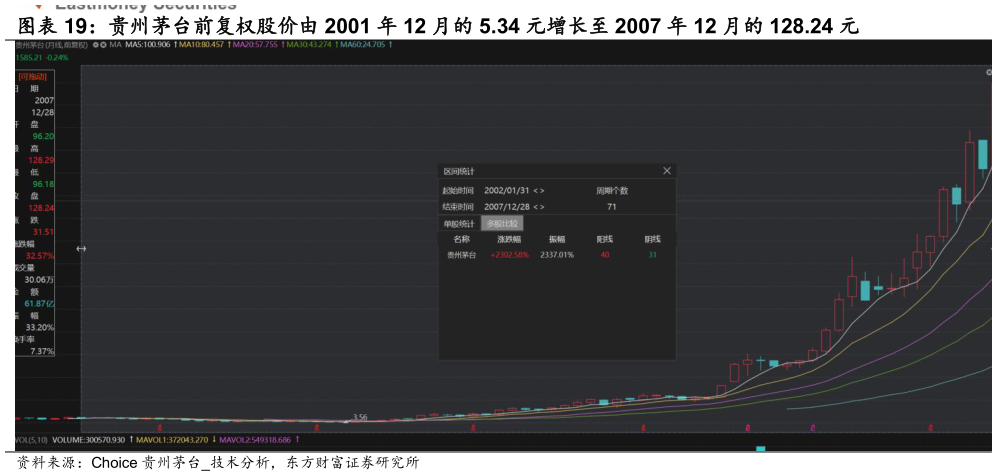Click the end date 2007/12/28

tap(507, 207)
